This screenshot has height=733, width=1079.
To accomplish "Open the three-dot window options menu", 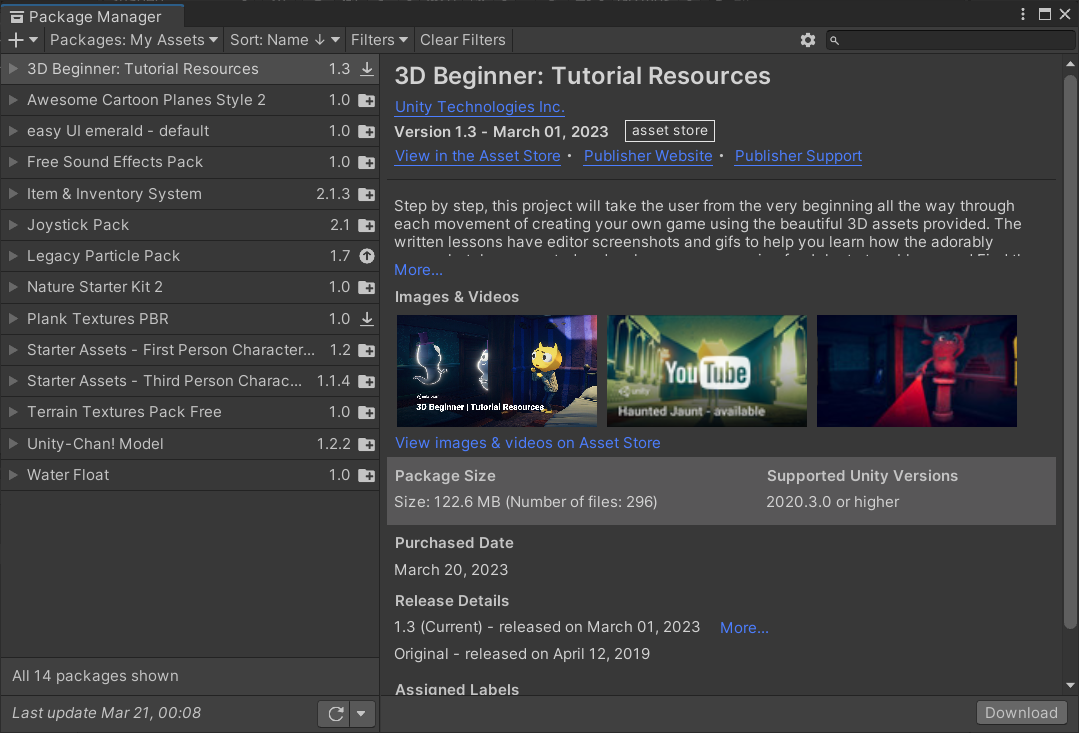I will coord(1023,14).
